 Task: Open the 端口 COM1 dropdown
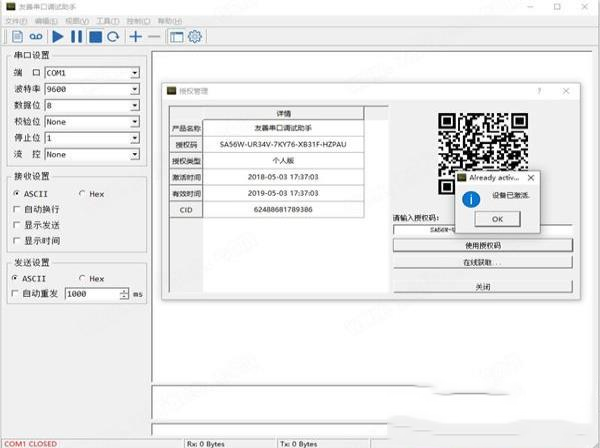click(x=135, y=73)
